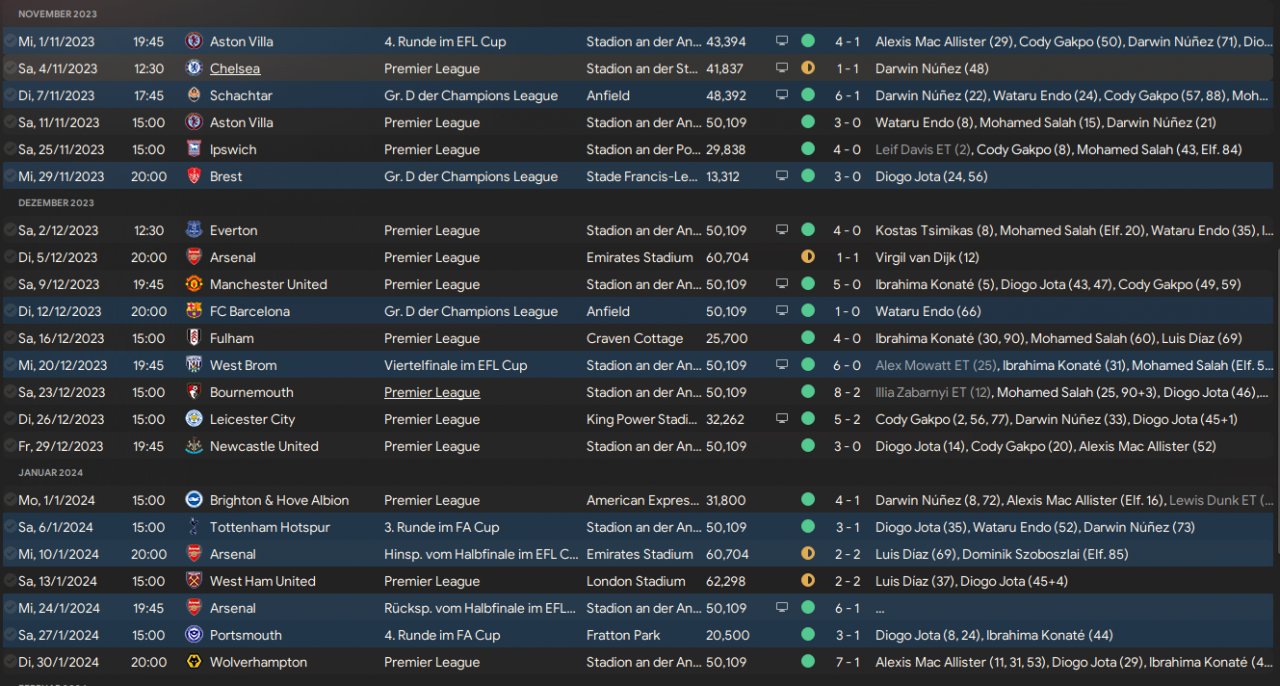The image size is (1280, 686).
Task: Click the TV broadcast icon on the Brest match row
Action: pyautogui.click(x=782, y=176)
